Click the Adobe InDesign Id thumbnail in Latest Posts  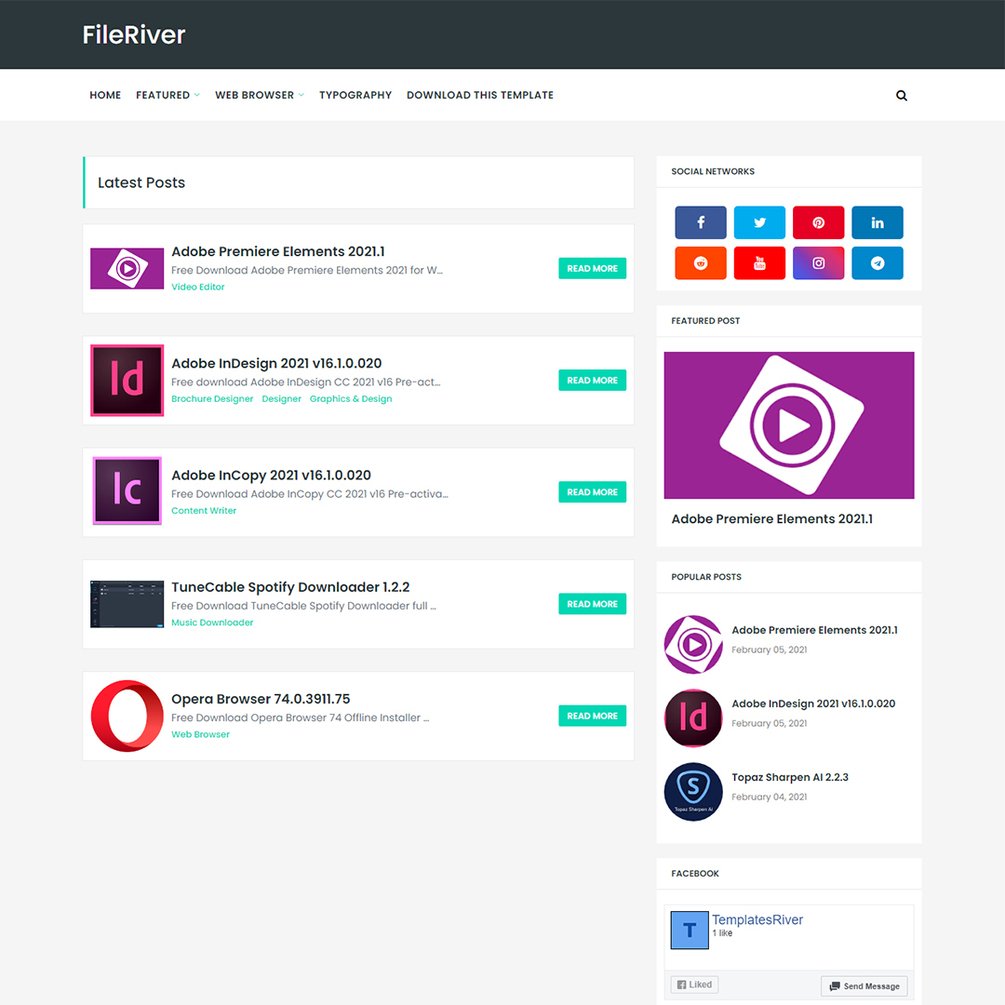[x=127, y=380]
